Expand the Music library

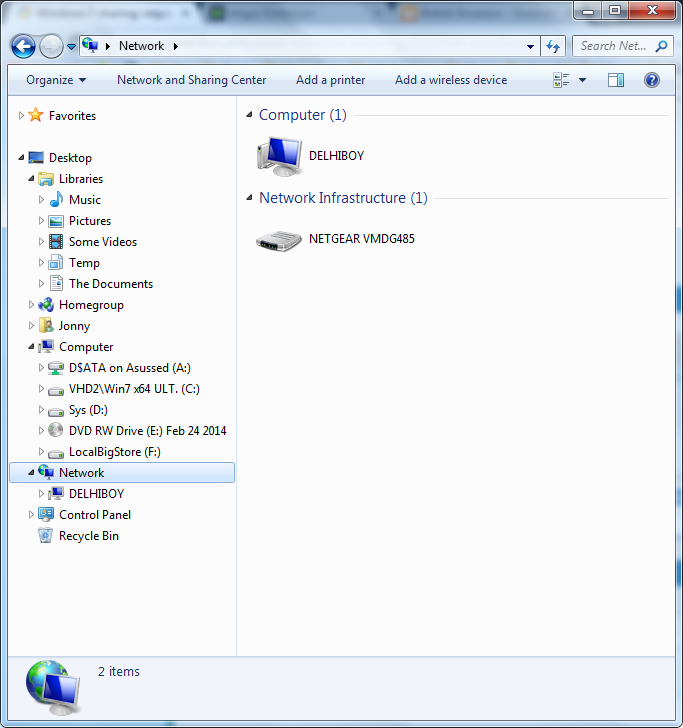tap(41, 200)
